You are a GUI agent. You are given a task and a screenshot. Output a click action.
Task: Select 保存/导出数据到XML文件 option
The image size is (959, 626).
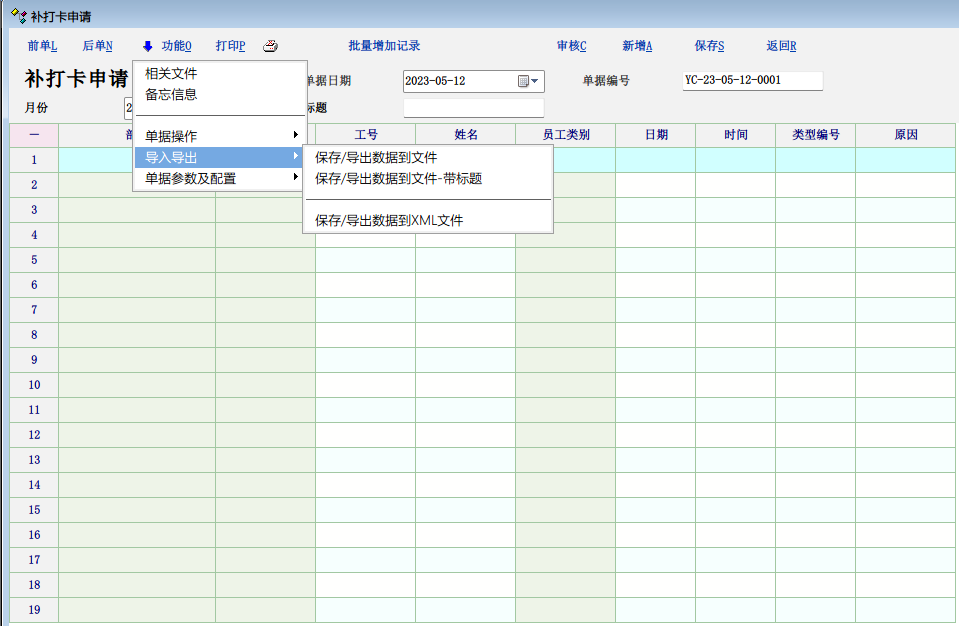(389, 220)
